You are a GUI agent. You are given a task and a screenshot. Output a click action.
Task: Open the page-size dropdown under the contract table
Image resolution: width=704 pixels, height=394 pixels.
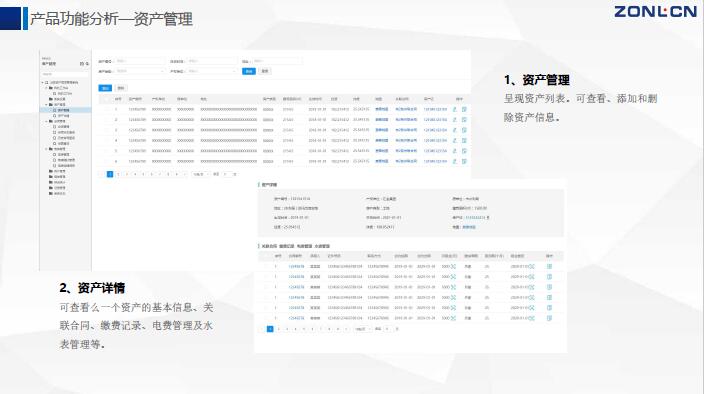[362, 329]
